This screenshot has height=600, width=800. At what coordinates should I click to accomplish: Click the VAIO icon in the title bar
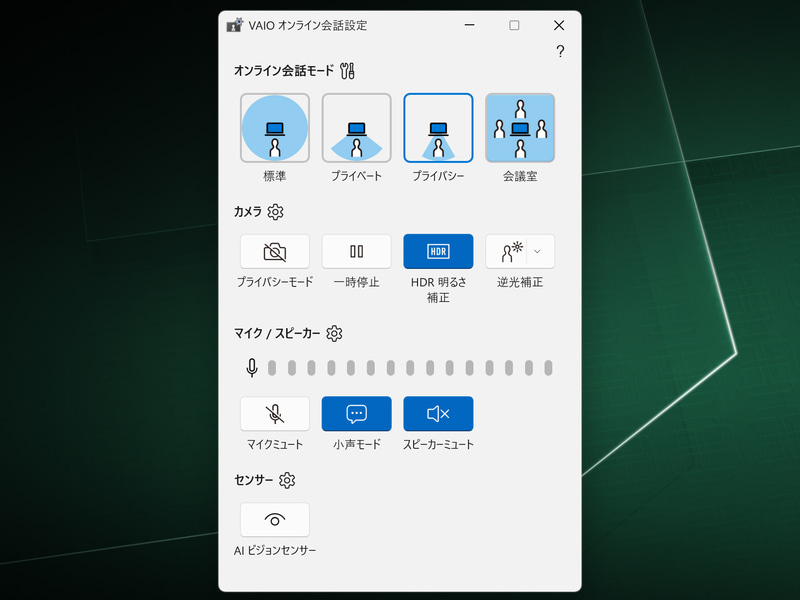234,25
